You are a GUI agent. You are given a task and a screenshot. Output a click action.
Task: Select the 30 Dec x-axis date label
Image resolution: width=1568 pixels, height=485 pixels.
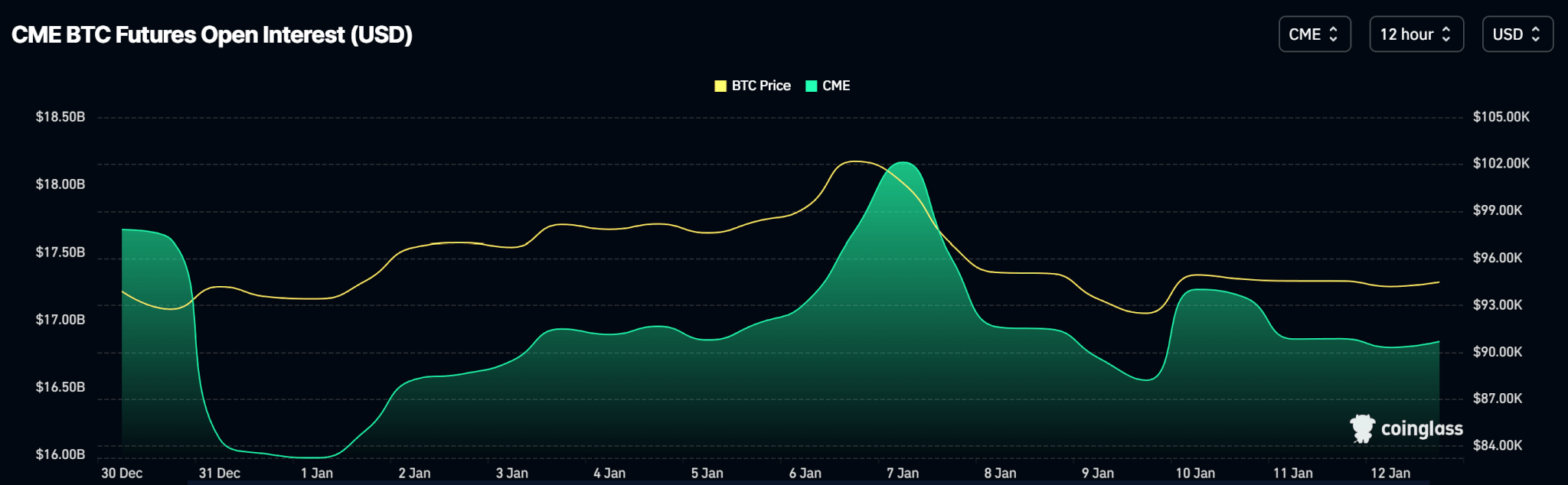tap(122, 473)
